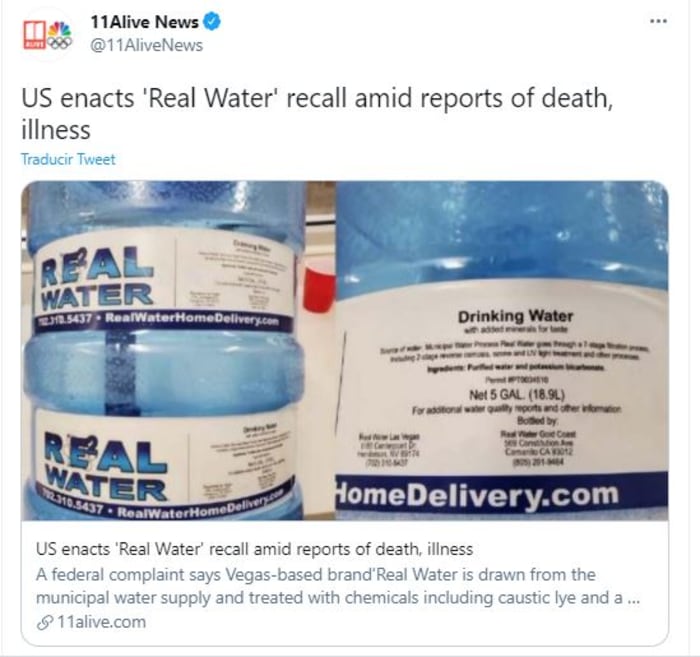The image size is (700, 657).
Task: Click the card description about federal complaint
Action: point(338,586)
